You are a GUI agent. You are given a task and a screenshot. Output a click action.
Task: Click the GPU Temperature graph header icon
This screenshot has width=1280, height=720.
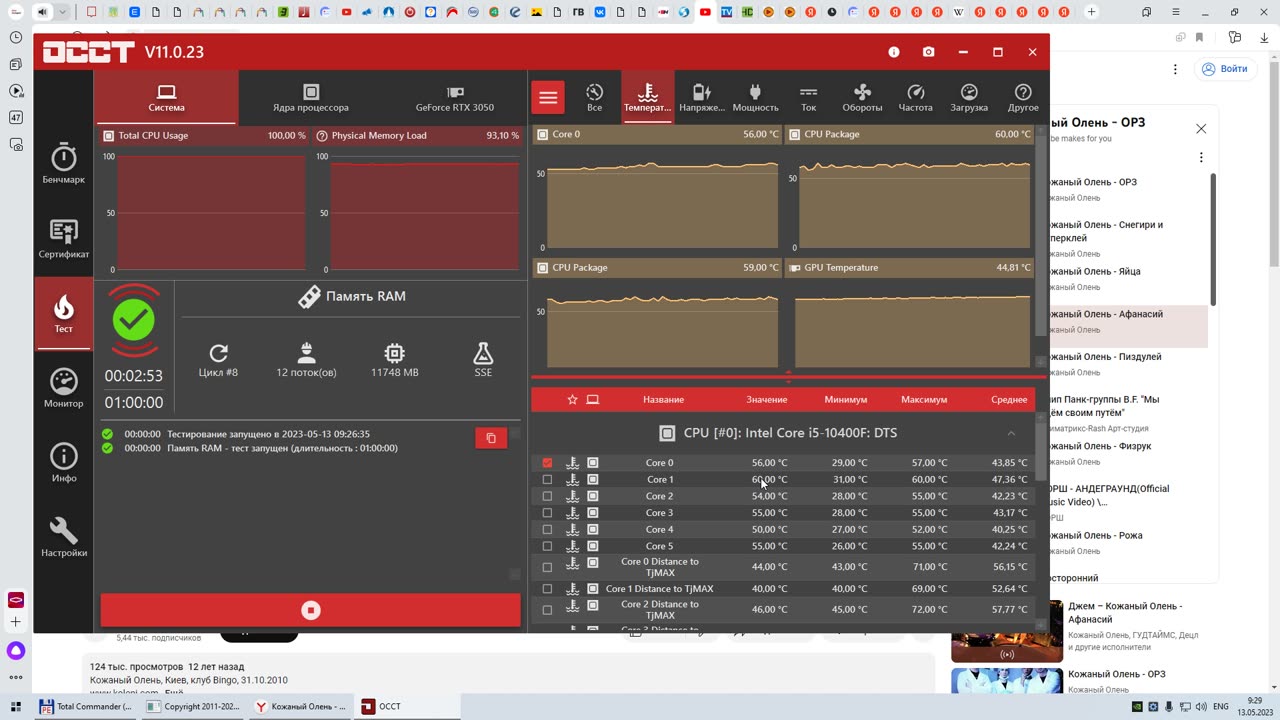pos(795,267)
